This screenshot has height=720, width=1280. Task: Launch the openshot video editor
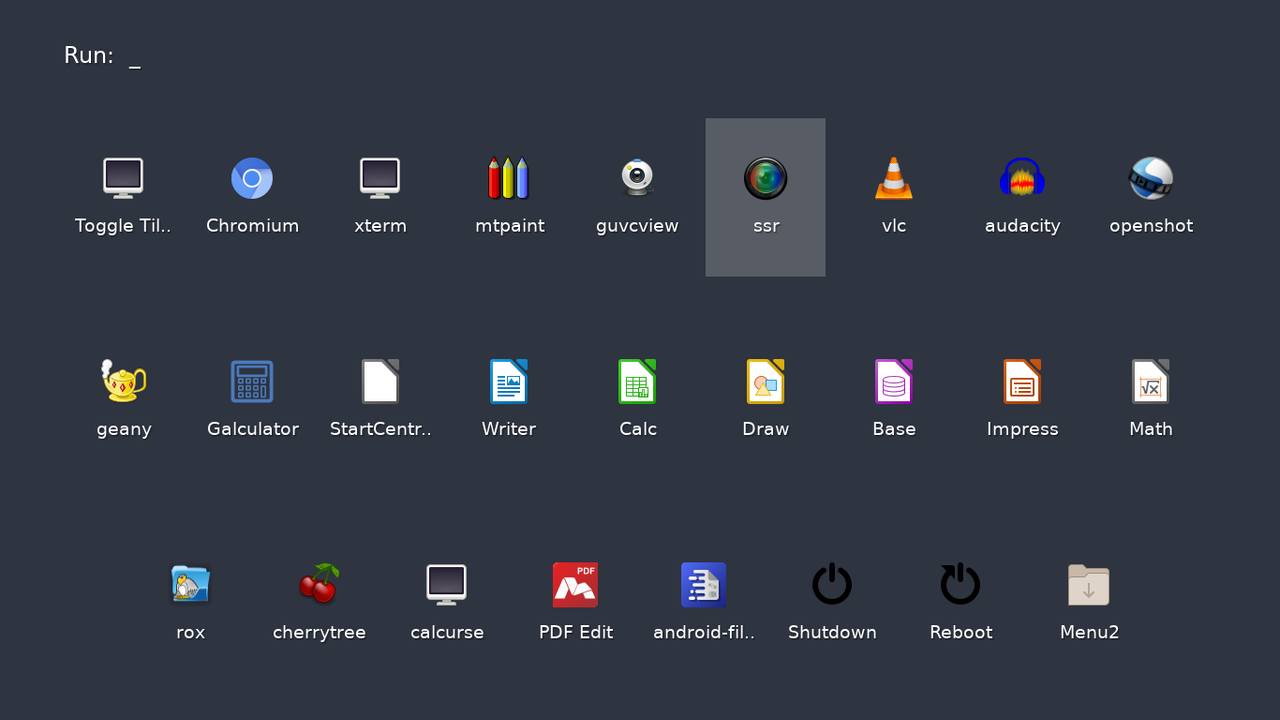tap(1151, 178)
